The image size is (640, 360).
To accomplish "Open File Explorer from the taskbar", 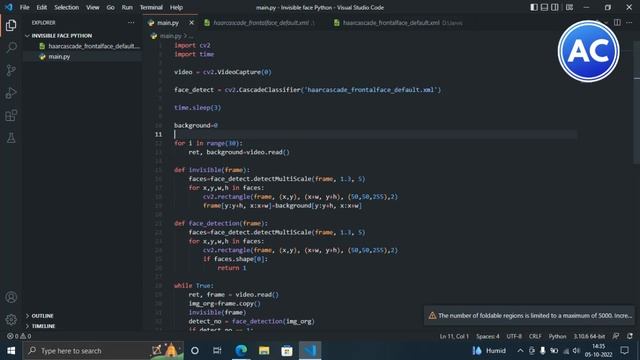I will click(x=264, y=351).
